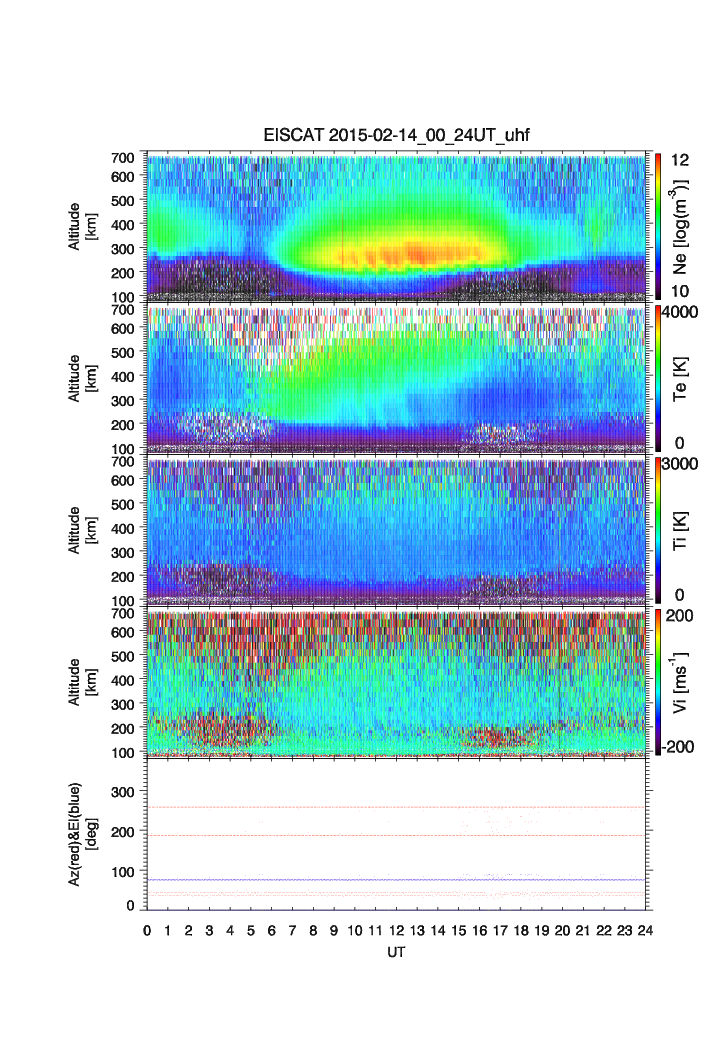The width and height of the screenshot is (708, 1062).
Task: Click the Vi ion velocity plot panel
Action: pyautogui.click(x=396, y=682)
